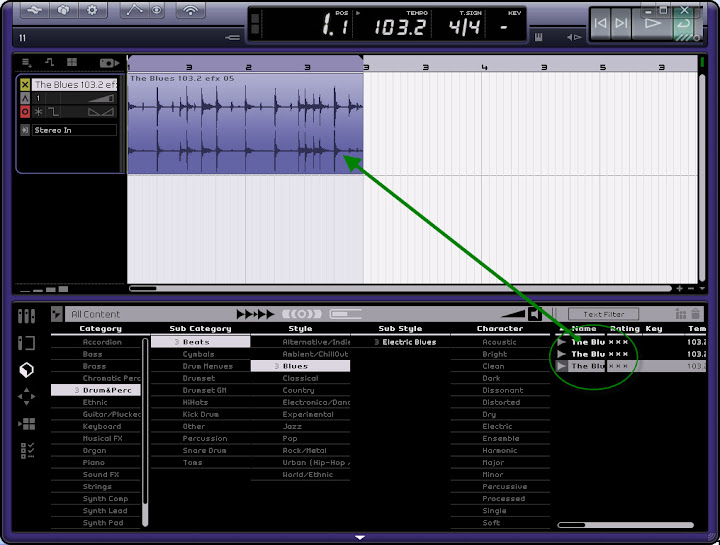Click the Play transport button
The image size is (720, 545).
(652, 22)
